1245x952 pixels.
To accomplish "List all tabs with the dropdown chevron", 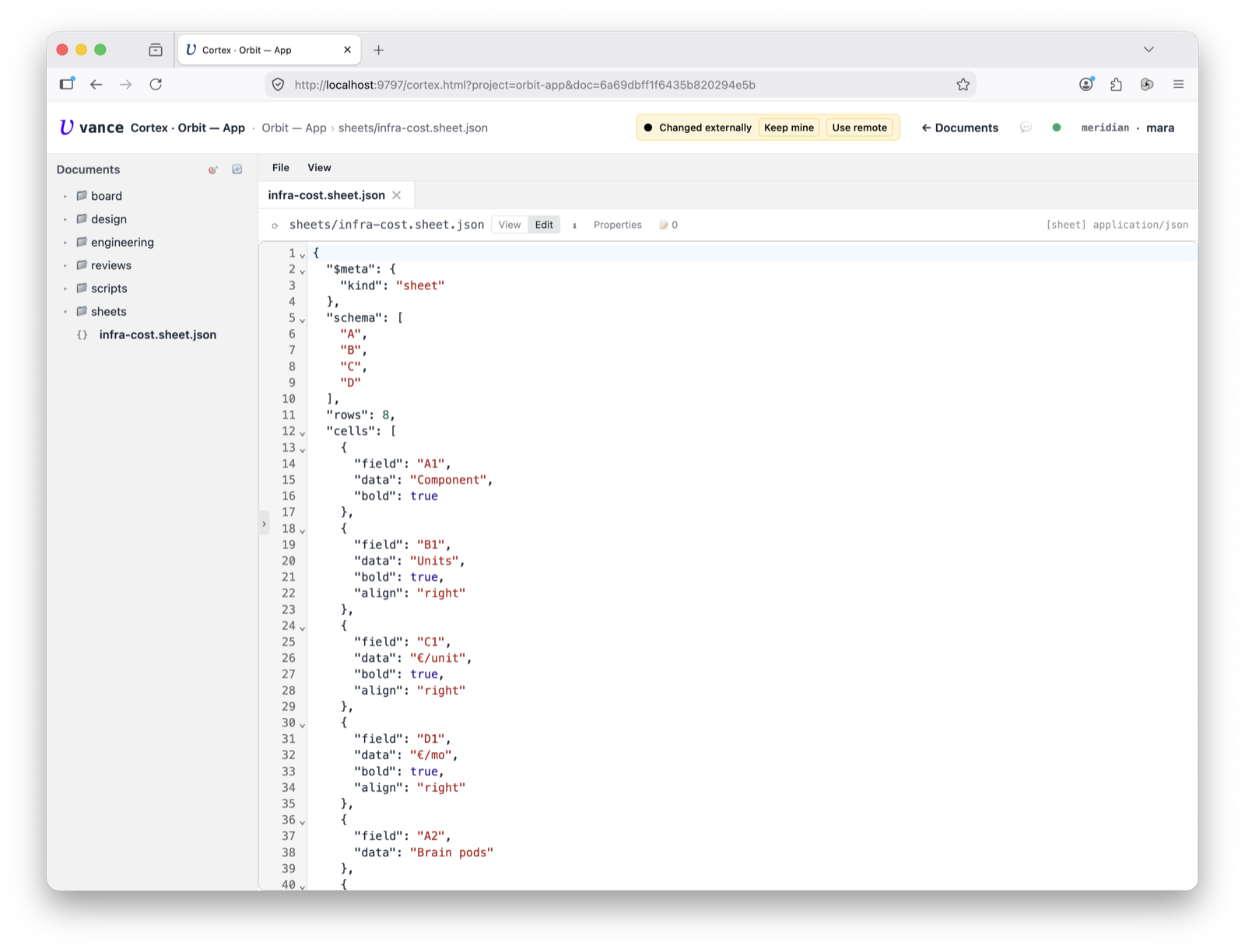I will (1149, 49).
